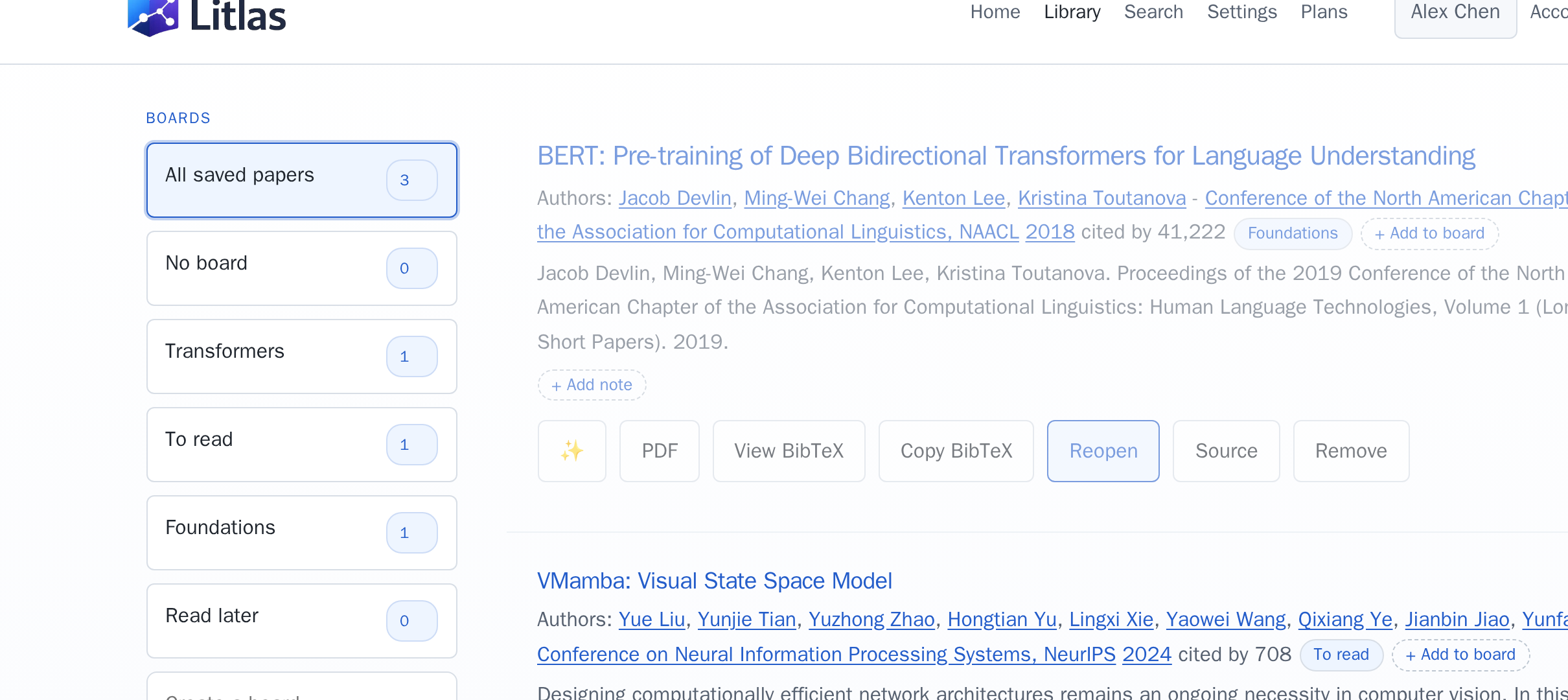Click the Reopen button
Screen dimensions: 1568x700
tap(1103, 451)
